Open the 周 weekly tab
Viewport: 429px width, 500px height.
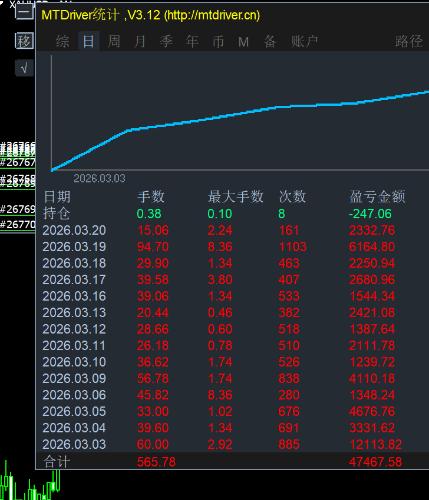tap(114, 42)
